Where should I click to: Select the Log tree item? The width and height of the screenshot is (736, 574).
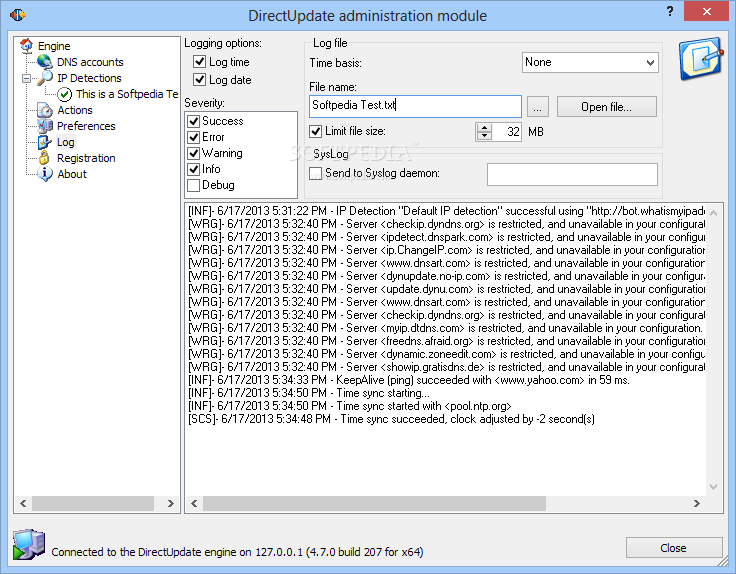pos(65,142)
